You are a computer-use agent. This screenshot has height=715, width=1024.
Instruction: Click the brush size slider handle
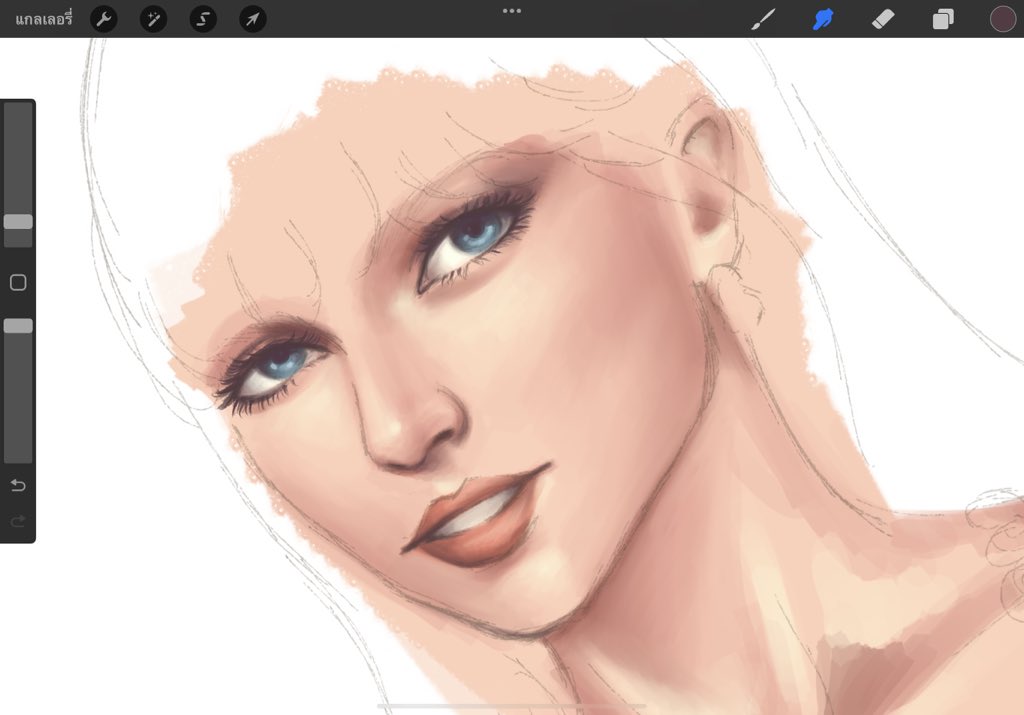click(18, 221)
